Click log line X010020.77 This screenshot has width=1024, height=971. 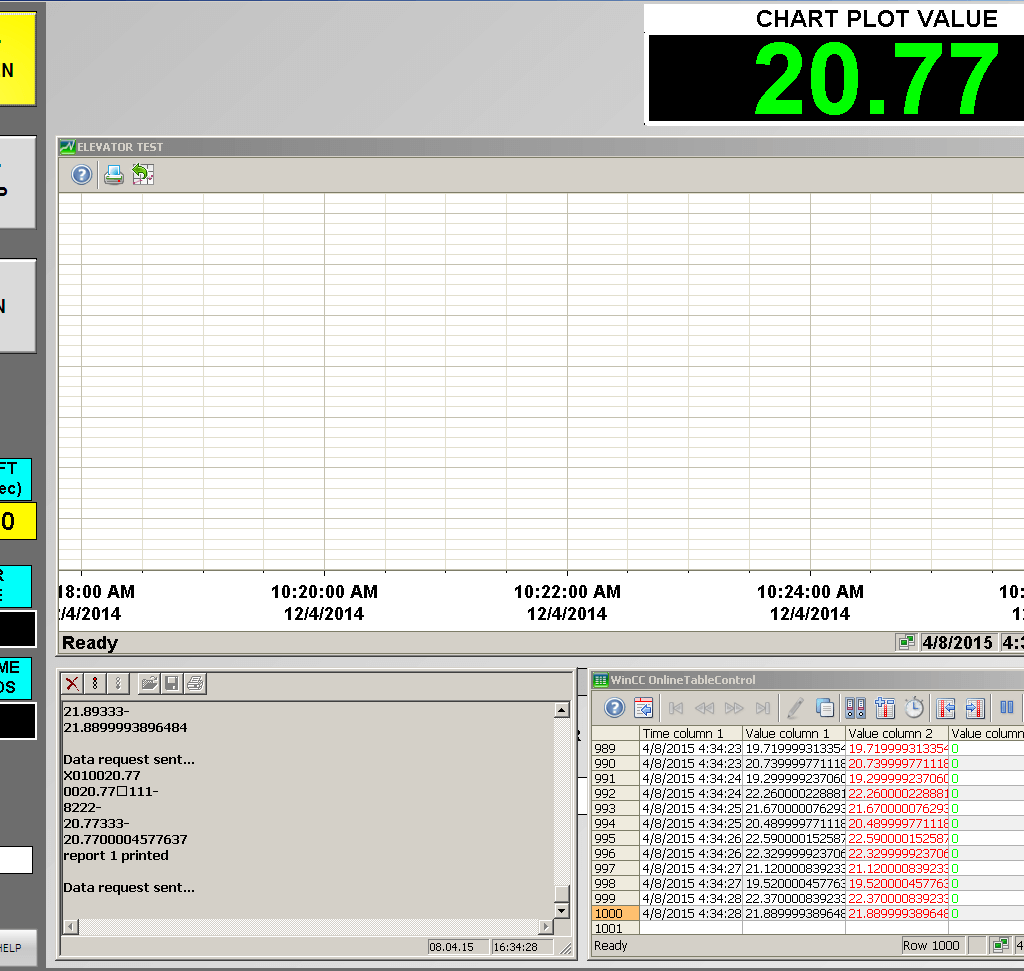(102, 775)
